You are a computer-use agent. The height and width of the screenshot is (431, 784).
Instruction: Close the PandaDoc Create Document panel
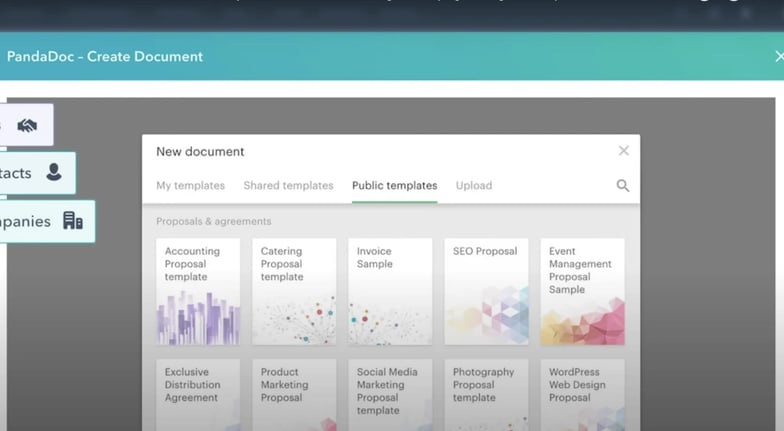click(779, 57)
